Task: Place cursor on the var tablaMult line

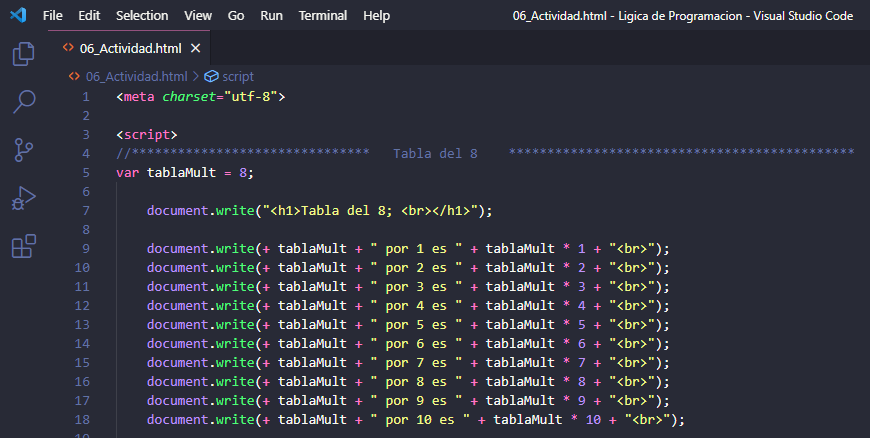Action: [x=186, y=173]
